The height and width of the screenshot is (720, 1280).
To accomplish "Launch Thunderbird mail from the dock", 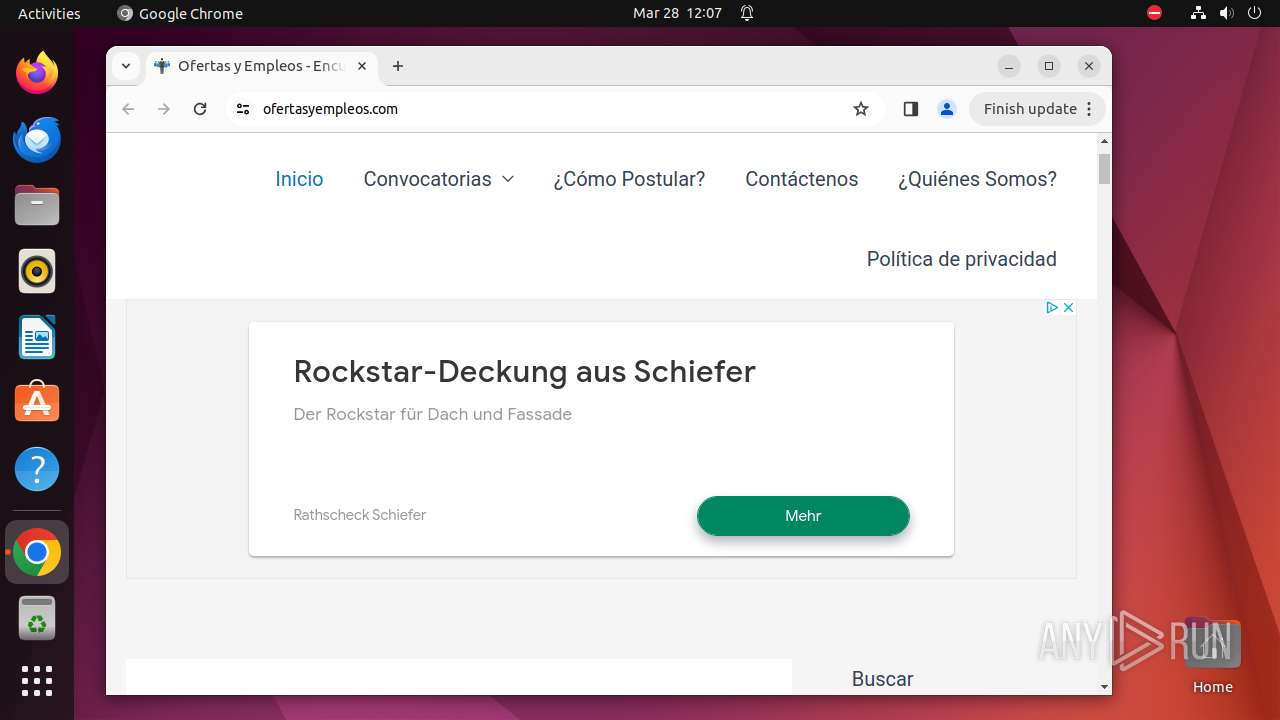I will (37, 139).
